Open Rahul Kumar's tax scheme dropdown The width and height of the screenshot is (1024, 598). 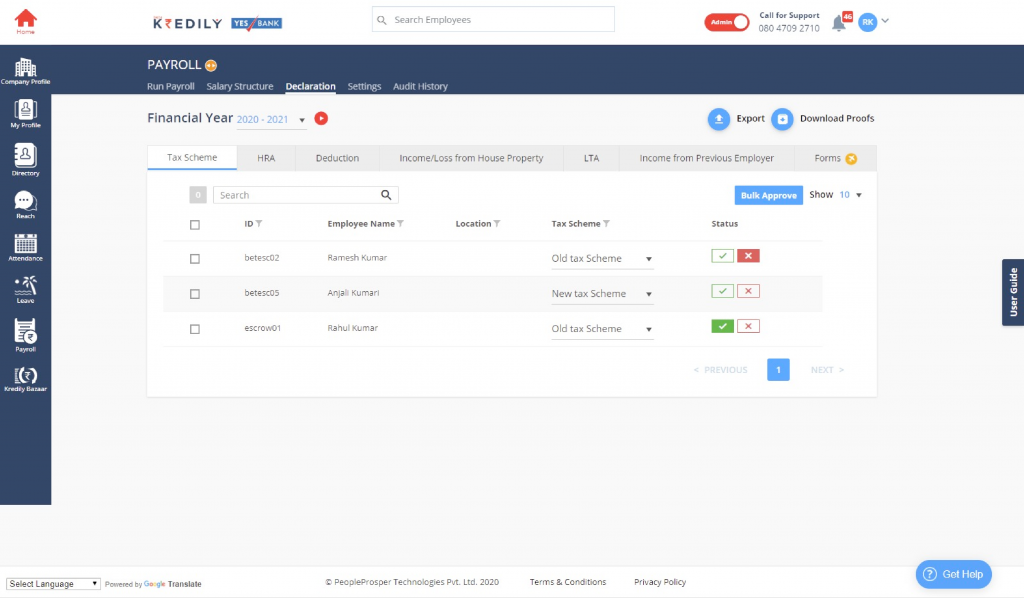point(602,329)
